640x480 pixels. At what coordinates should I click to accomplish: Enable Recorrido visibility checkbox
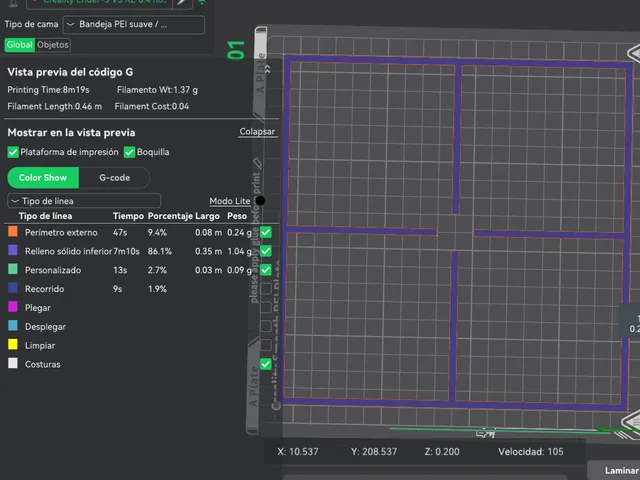[266, 289]
